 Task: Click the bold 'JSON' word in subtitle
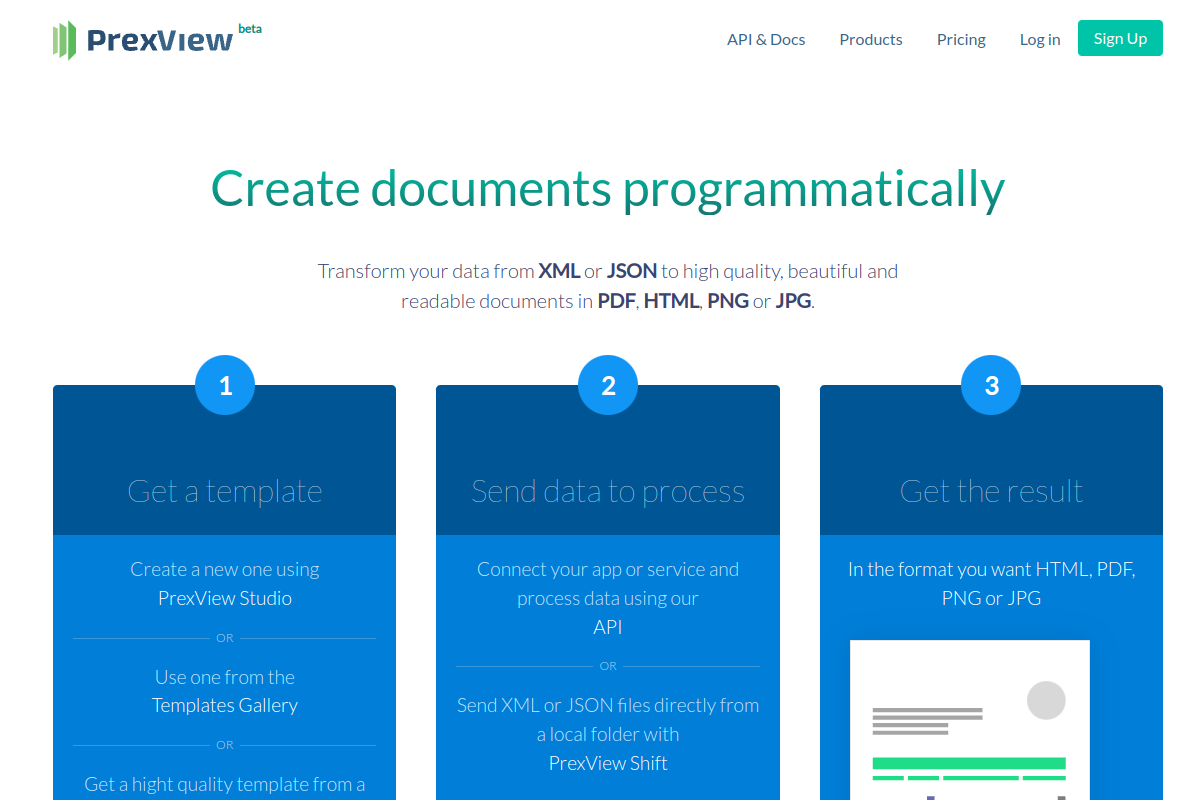click(632, 271)
